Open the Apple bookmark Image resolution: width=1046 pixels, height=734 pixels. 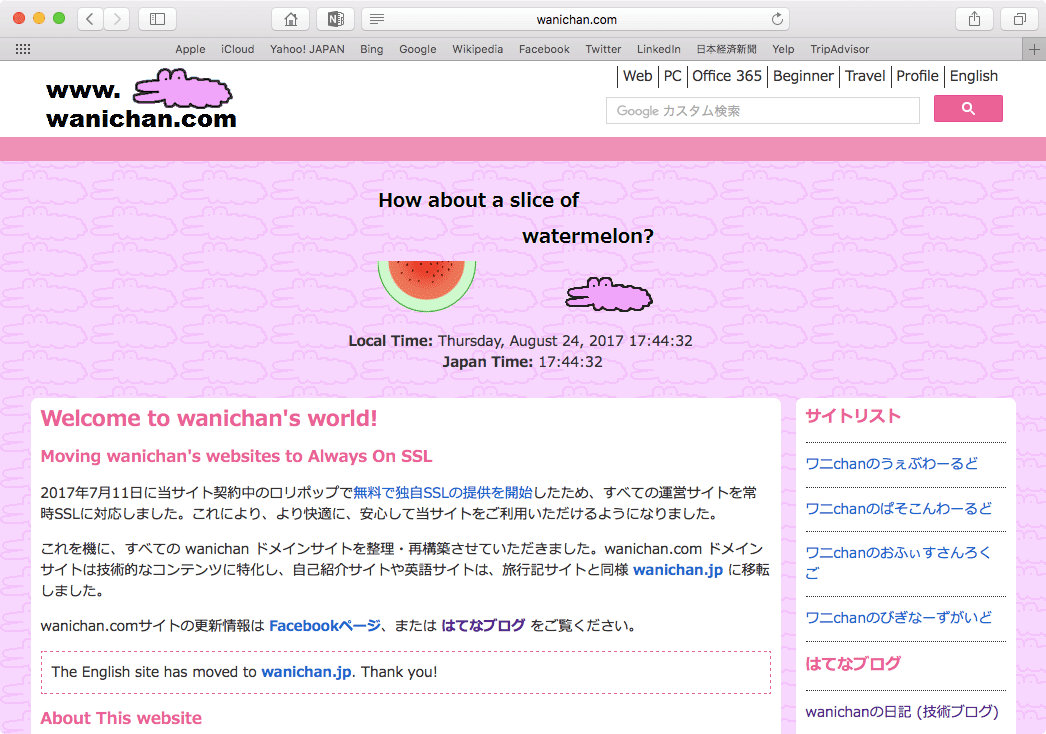[190, 49]
